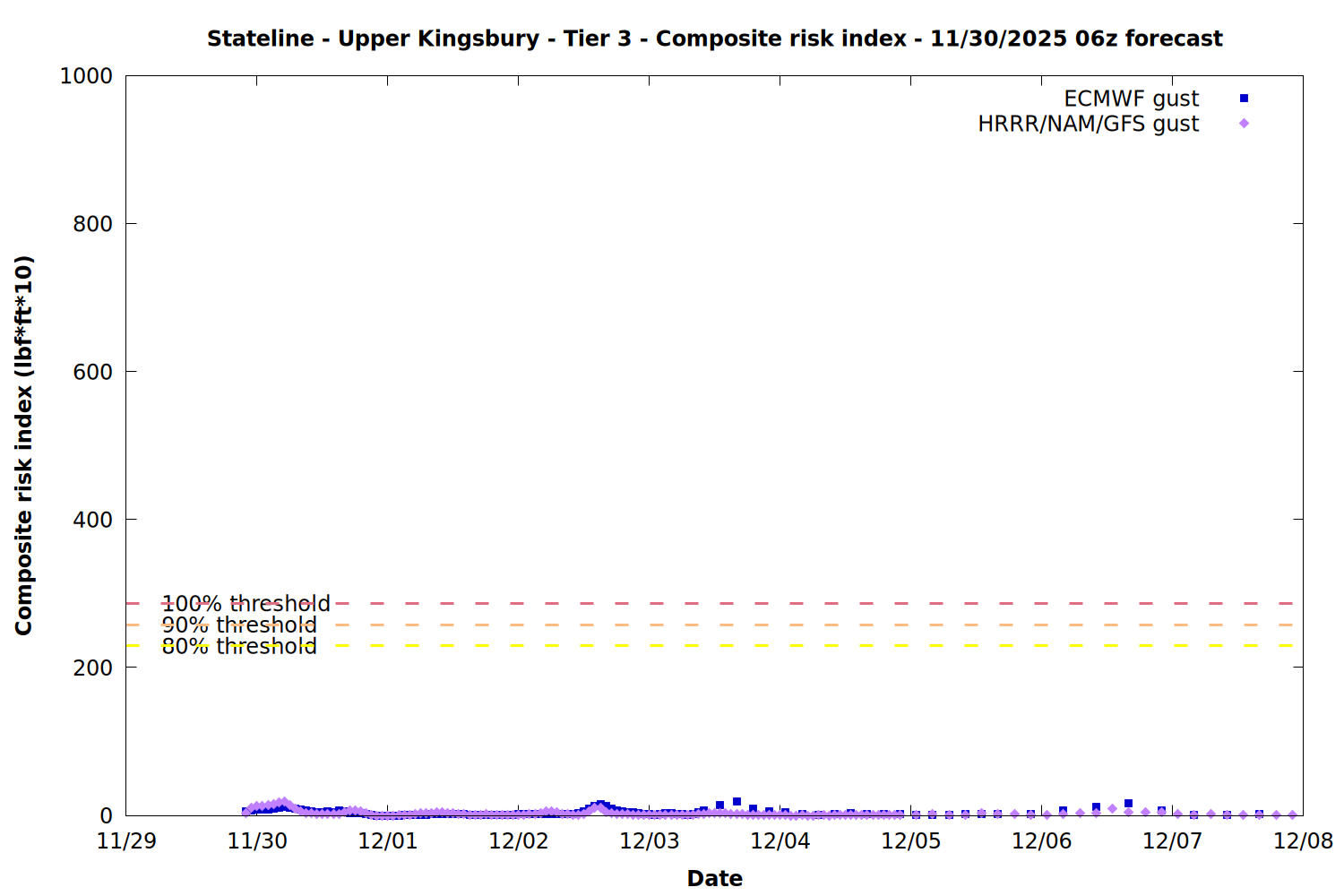The image size is (1344, 896).
Task: Select the 12/05 date tick label
Action: 911,841
